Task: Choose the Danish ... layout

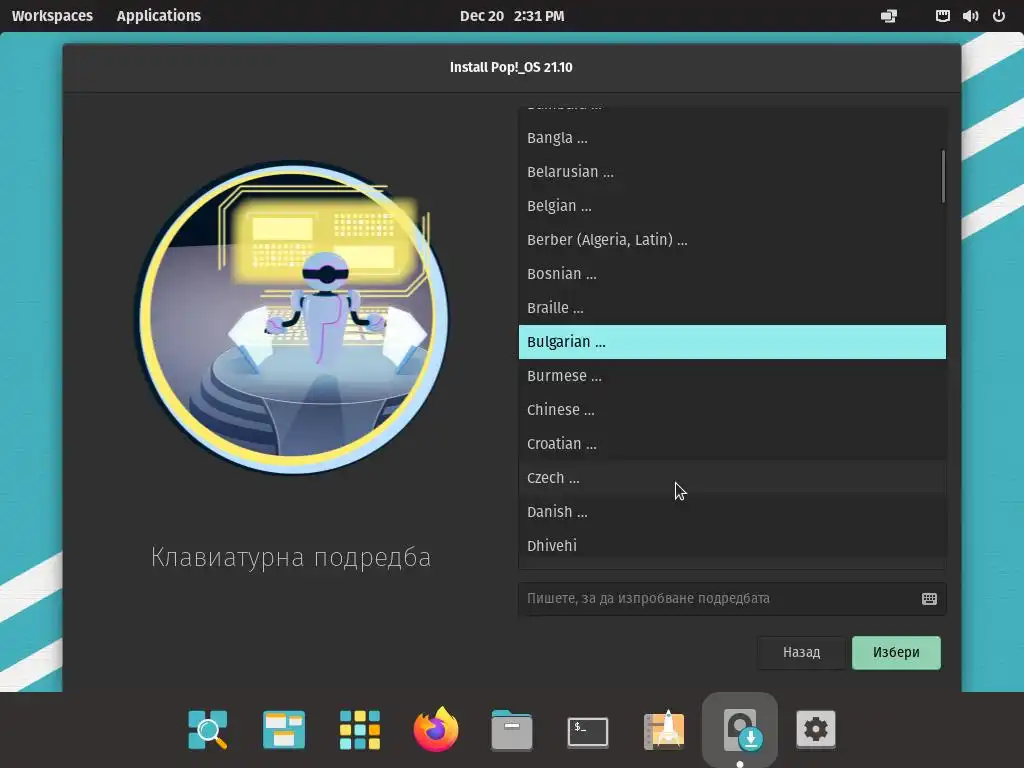Action: [732, 511]
